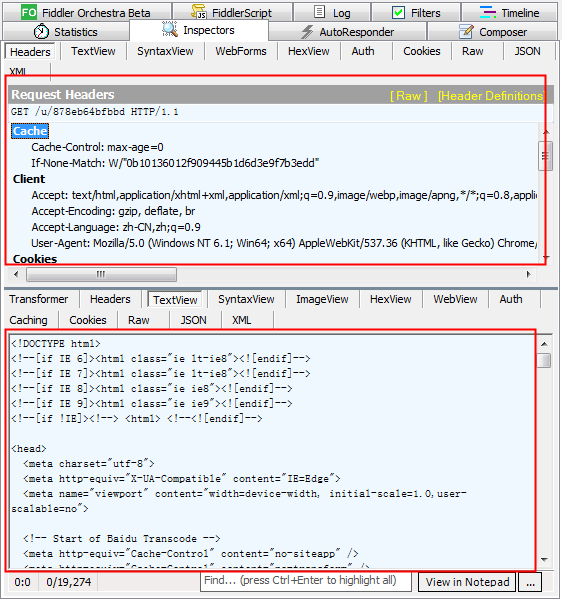This screenshot has width=562, height=600.
Task: Select the Cache header group
Action: [30, 131]
